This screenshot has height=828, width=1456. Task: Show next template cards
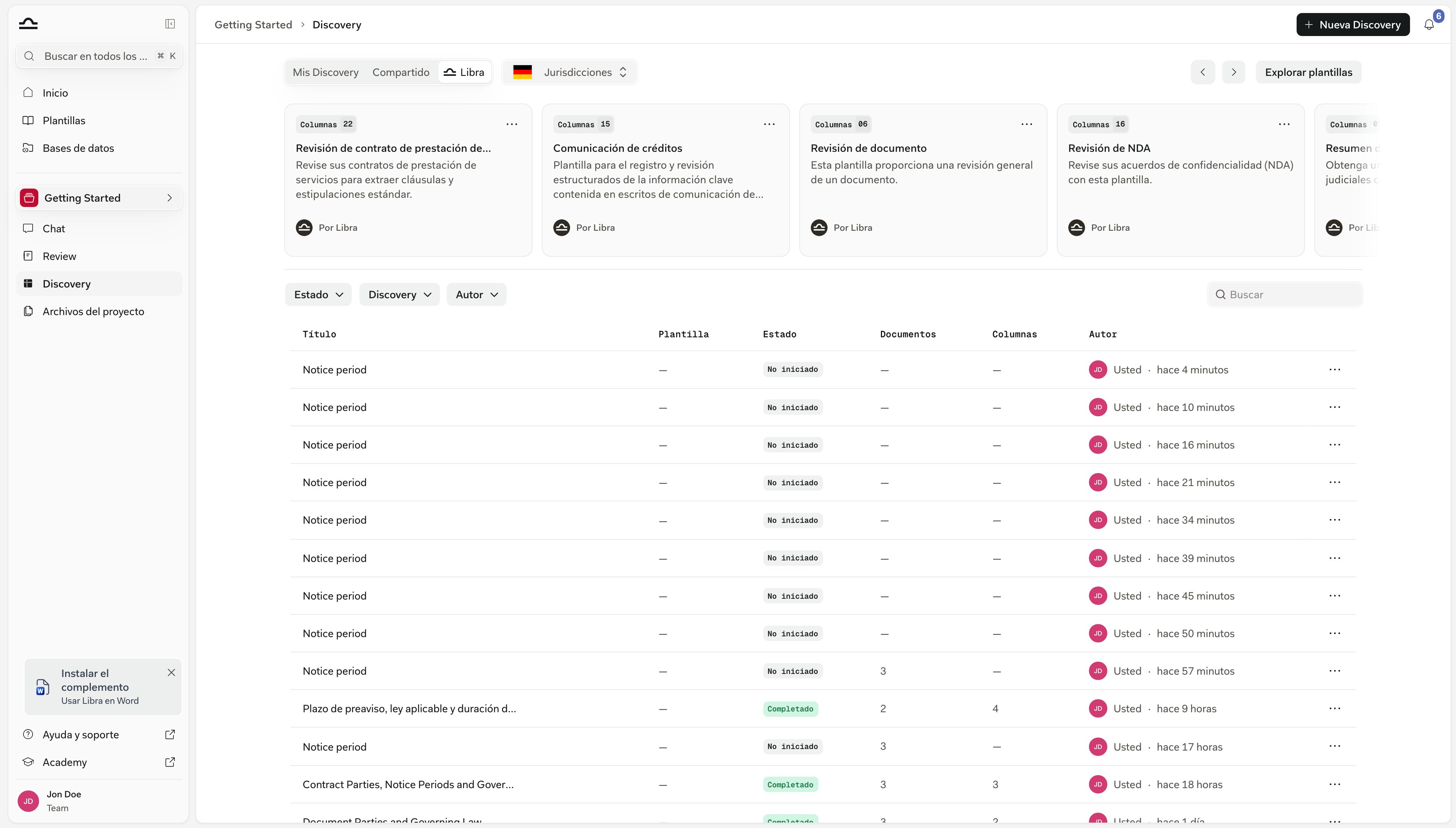pos(1233,72)
